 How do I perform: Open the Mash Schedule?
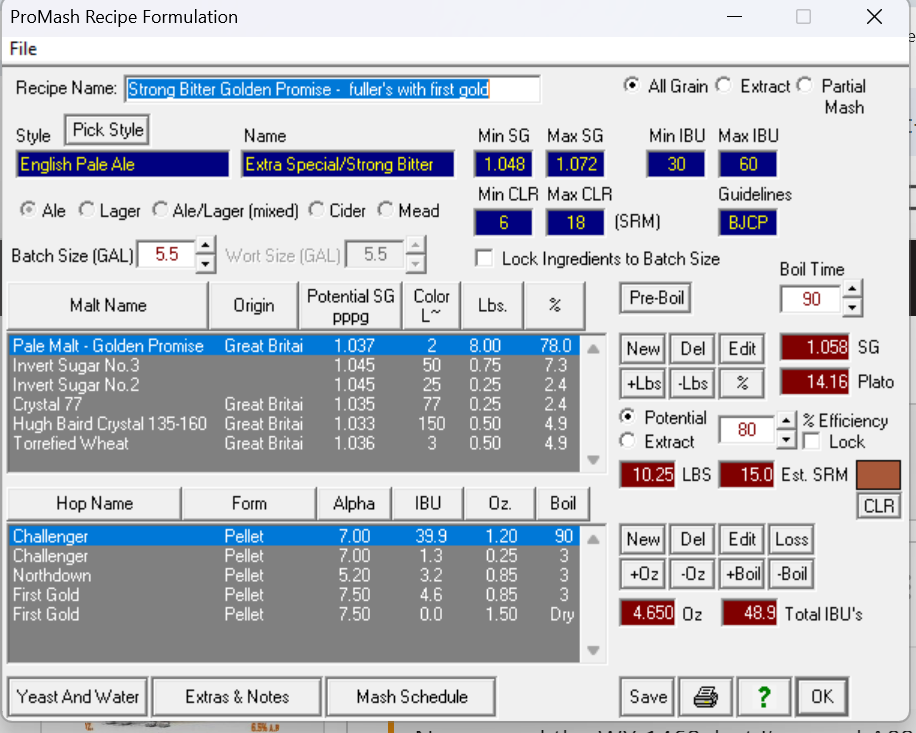412,696
